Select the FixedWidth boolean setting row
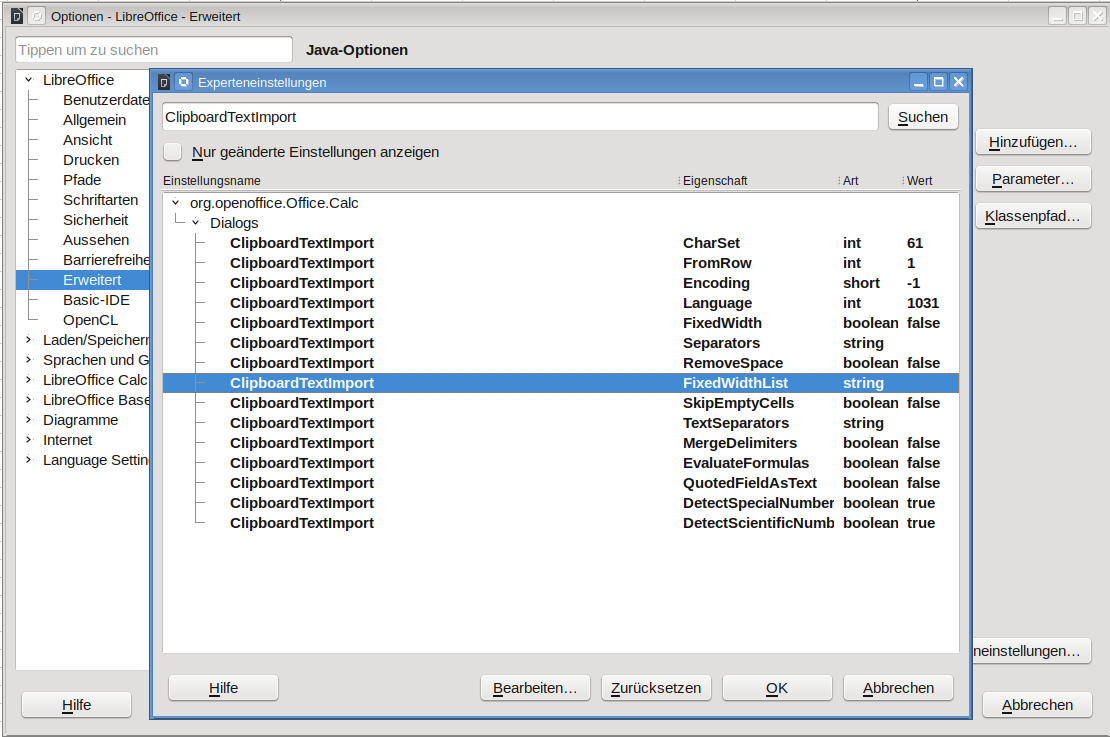The height and width of the screenshot is (737, 1110). (561, 323)
